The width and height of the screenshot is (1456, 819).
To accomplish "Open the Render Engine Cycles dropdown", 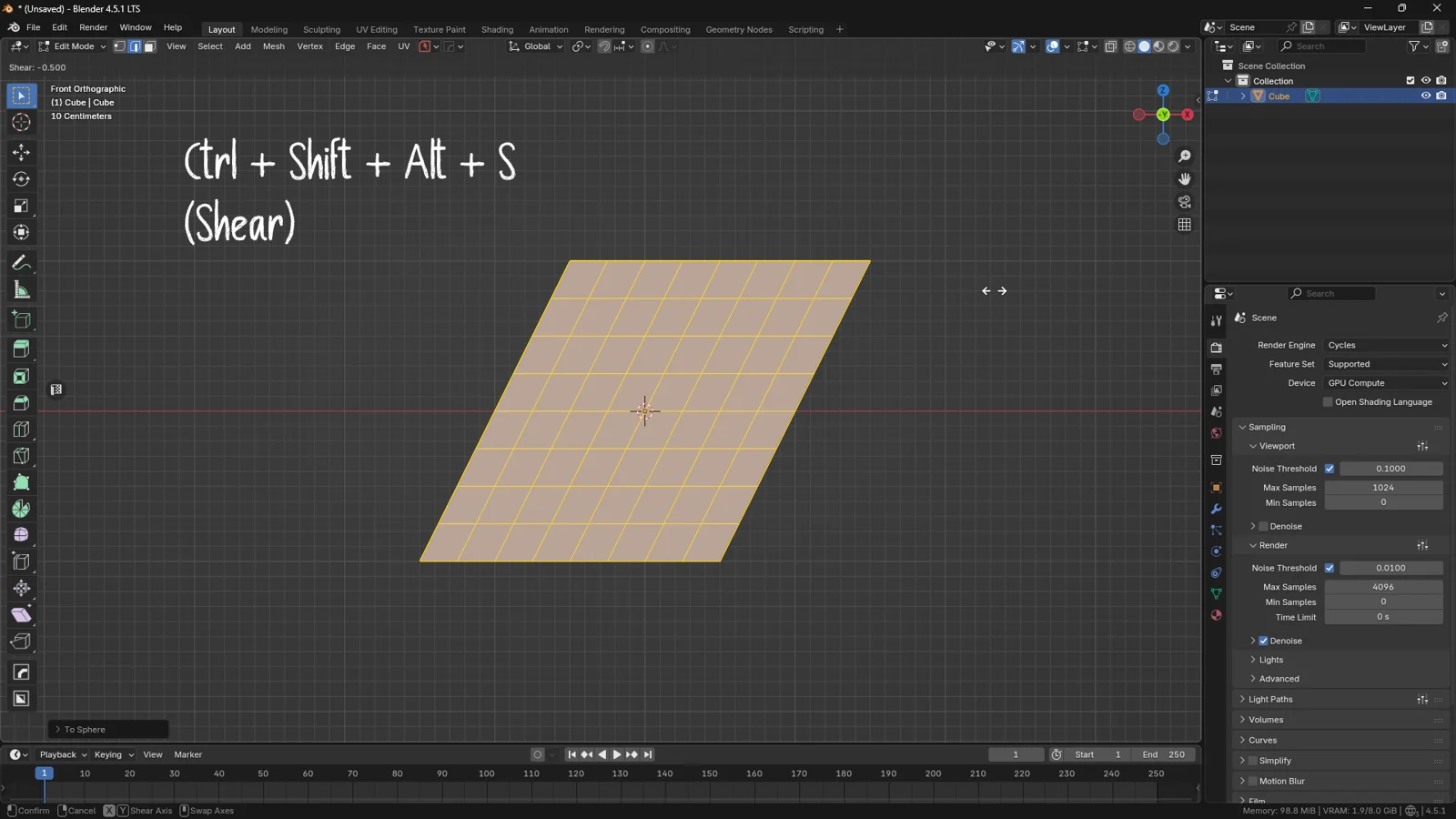I will coord(1387,345).
